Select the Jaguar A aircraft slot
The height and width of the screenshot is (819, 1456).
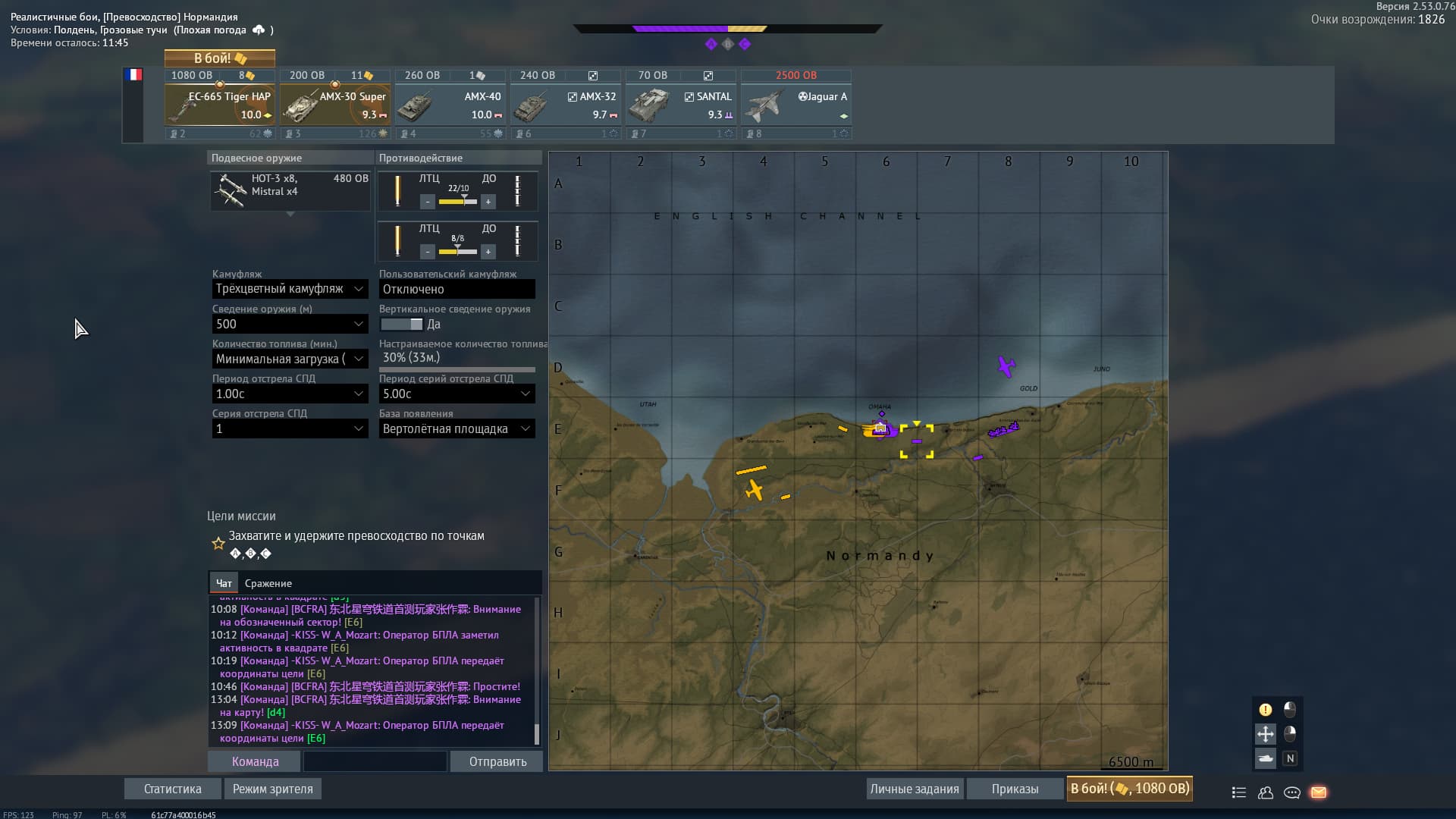795,105
